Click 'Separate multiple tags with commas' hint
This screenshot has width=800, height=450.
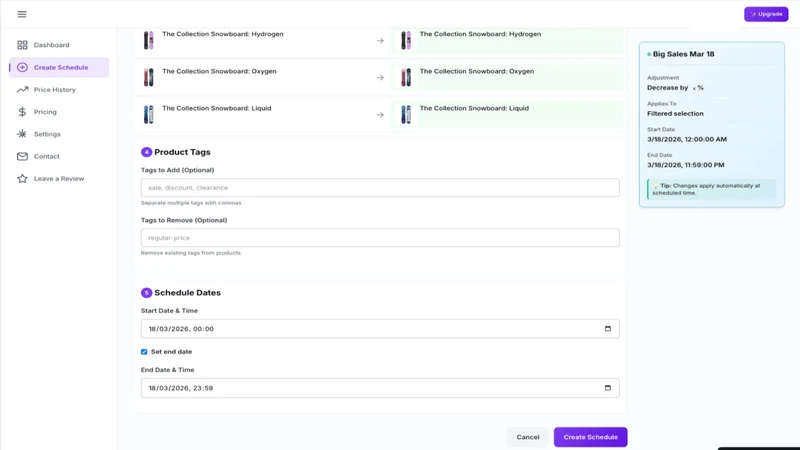point(191,203)
